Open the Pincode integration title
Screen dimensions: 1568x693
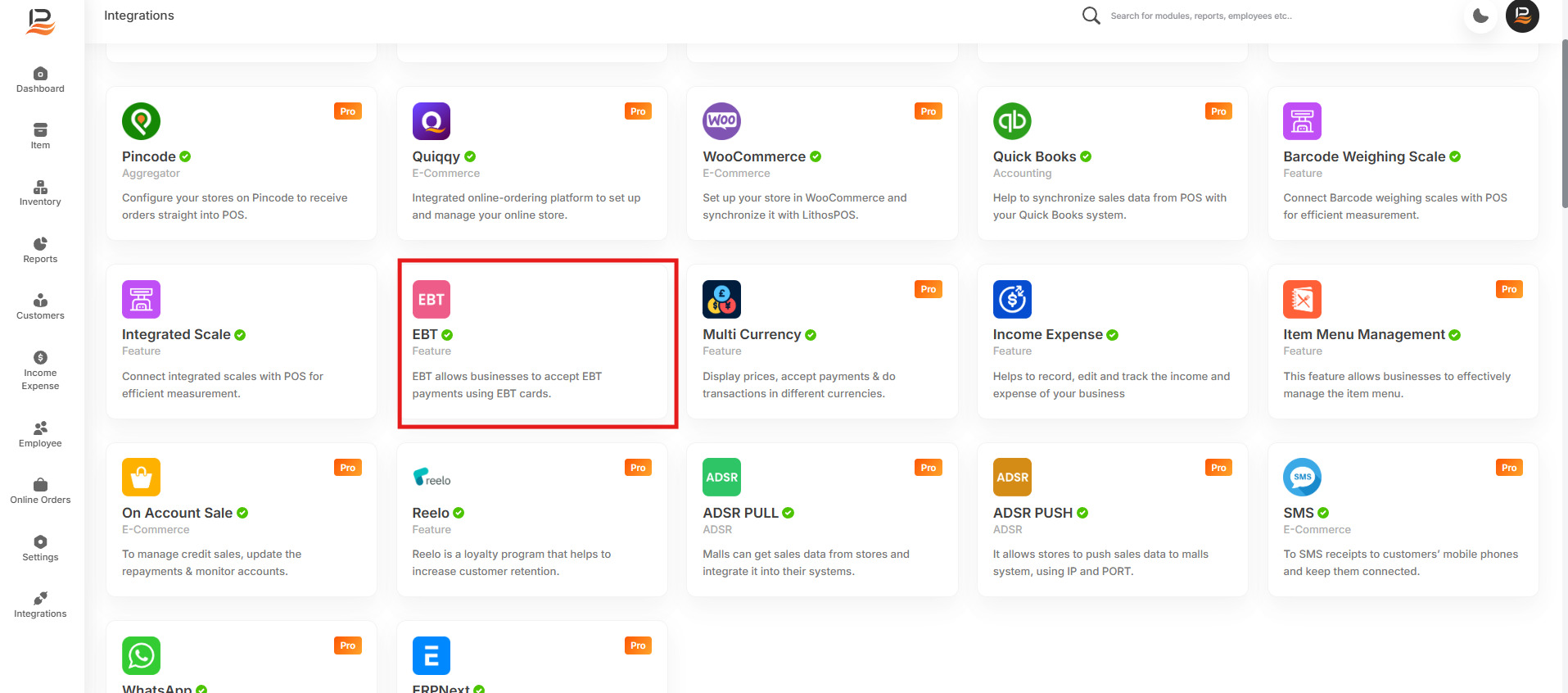(149, 156)
